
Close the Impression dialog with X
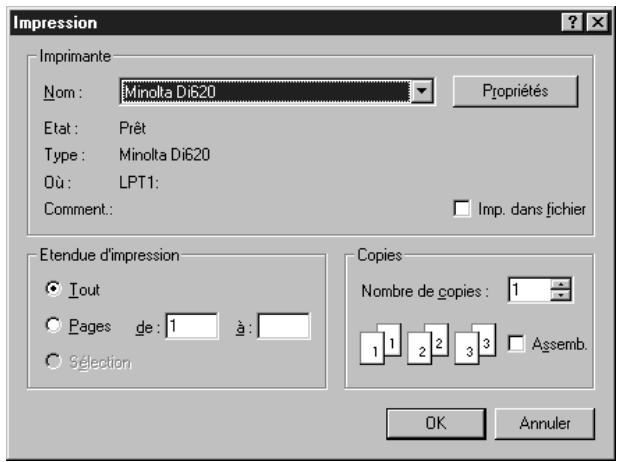598,22
